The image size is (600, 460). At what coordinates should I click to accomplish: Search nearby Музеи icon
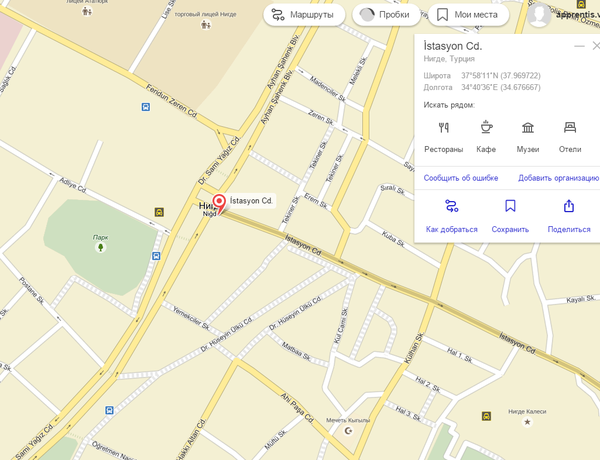(528, 127)
